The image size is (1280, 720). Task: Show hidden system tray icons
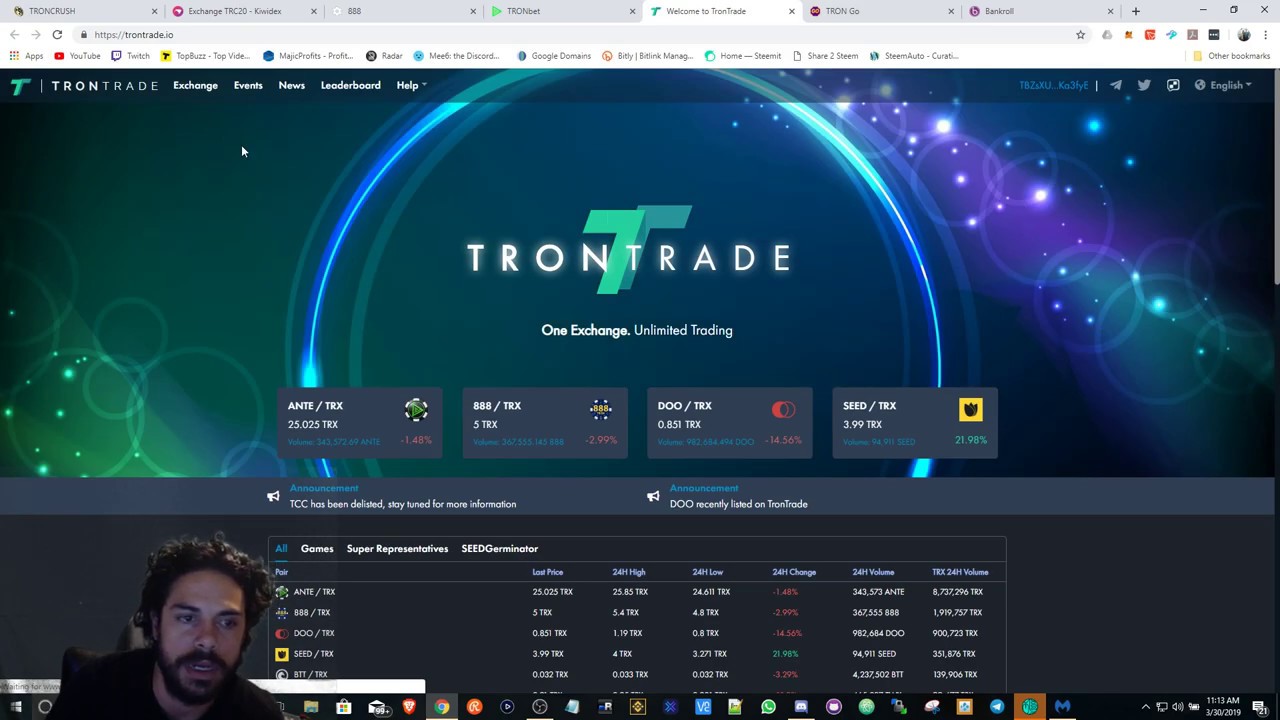point(1145,707)
